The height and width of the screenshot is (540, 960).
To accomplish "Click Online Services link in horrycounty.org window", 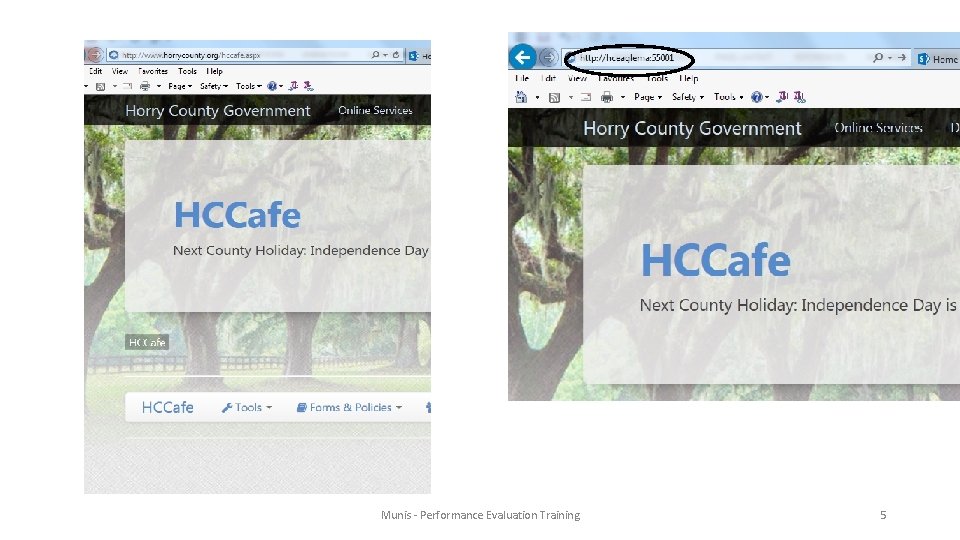I will click(x=375, y=110).
